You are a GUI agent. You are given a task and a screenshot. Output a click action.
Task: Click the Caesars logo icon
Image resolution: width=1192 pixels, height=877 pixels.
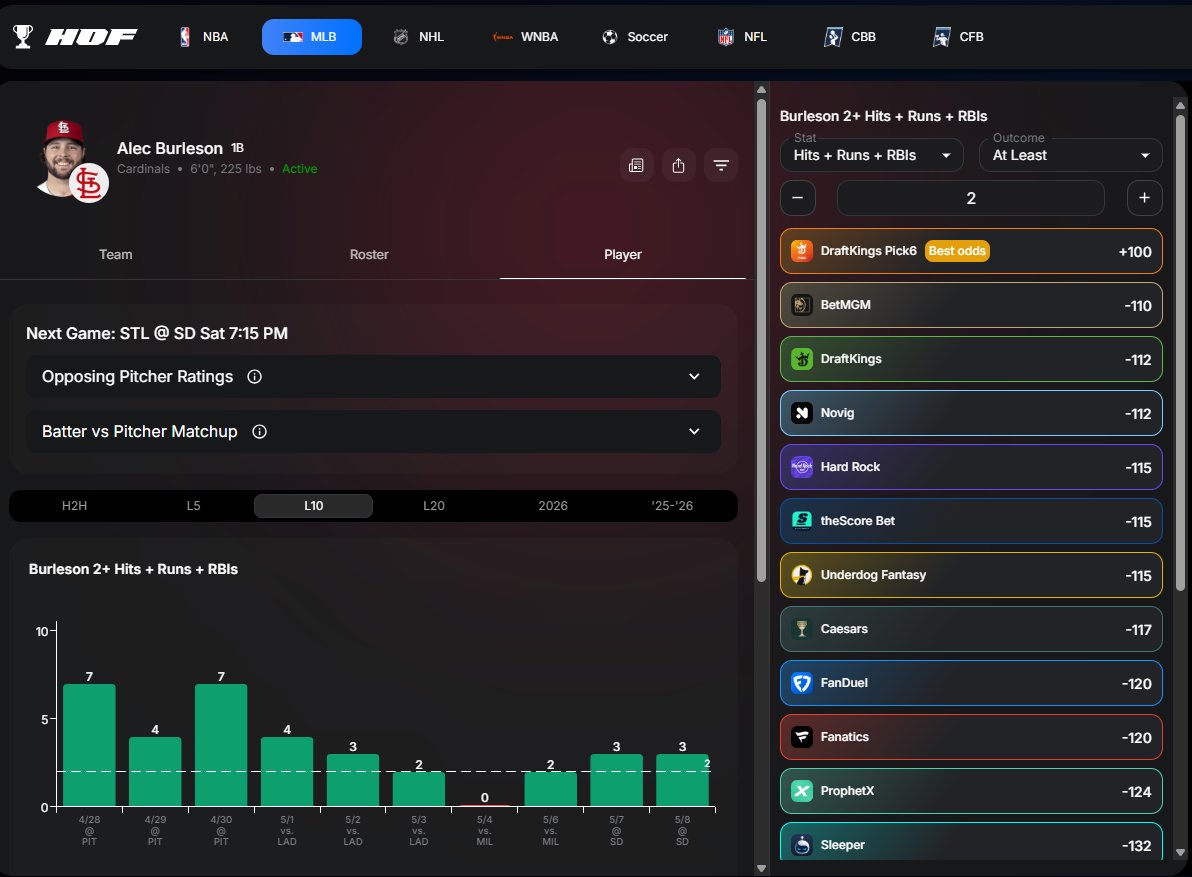click(x=802, y=628)
